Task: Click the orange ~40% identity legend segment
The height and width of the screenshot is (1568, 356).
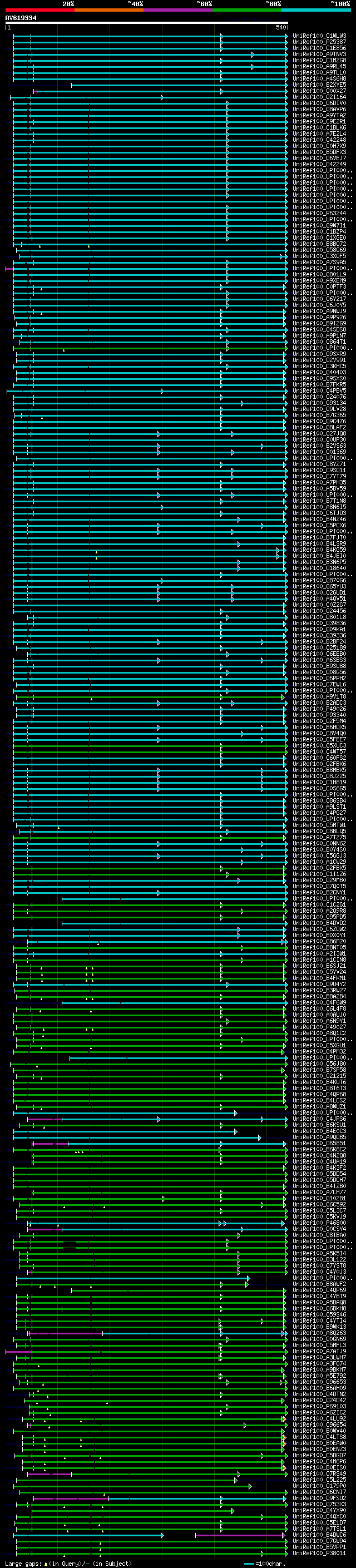Action: (x=110, y=11)
